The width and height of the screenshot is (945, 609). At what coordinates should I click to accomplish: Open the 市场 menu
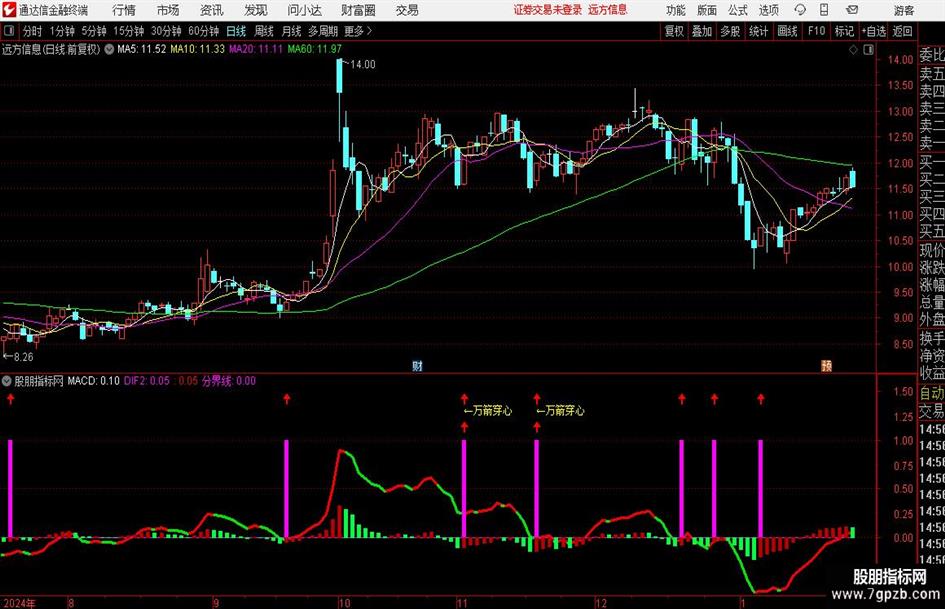point(168,10)
